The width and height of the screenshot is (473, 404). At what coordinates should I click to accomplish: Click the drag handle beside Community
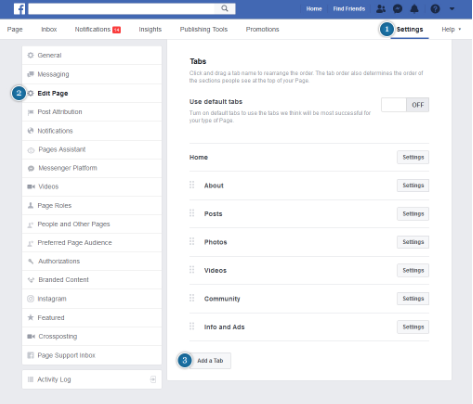(192, 298)
